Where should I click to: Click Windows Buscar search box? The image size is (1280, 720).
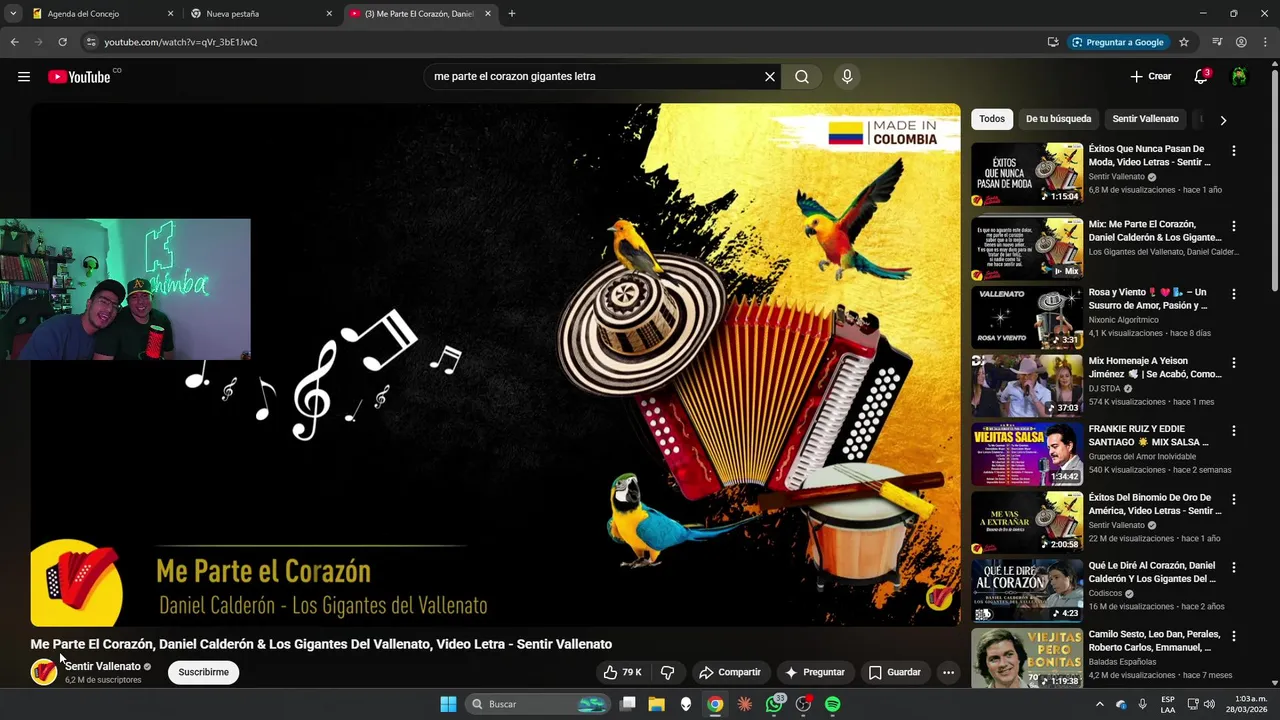[538, 704]
